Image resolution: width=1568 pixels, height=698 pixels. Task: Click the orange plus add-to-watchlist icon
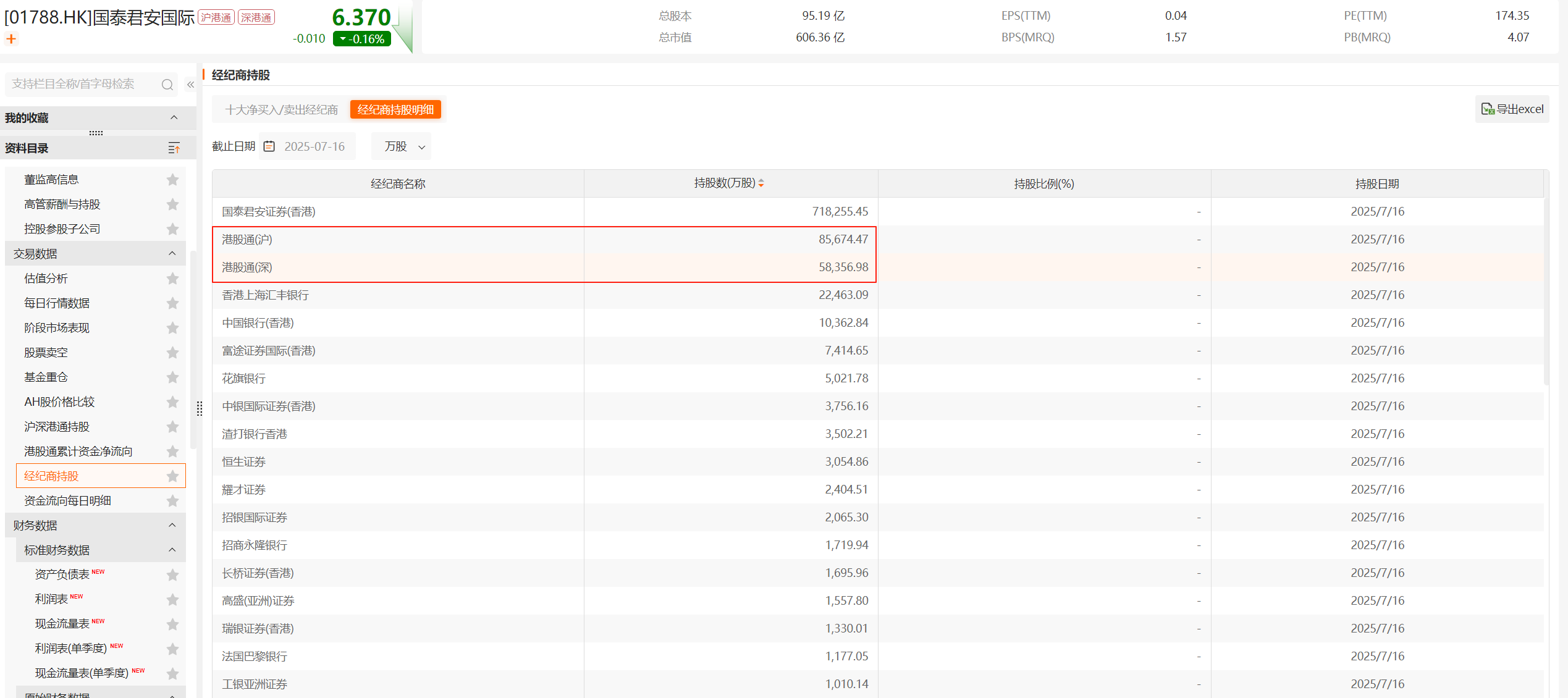click(x=11, y=39)
